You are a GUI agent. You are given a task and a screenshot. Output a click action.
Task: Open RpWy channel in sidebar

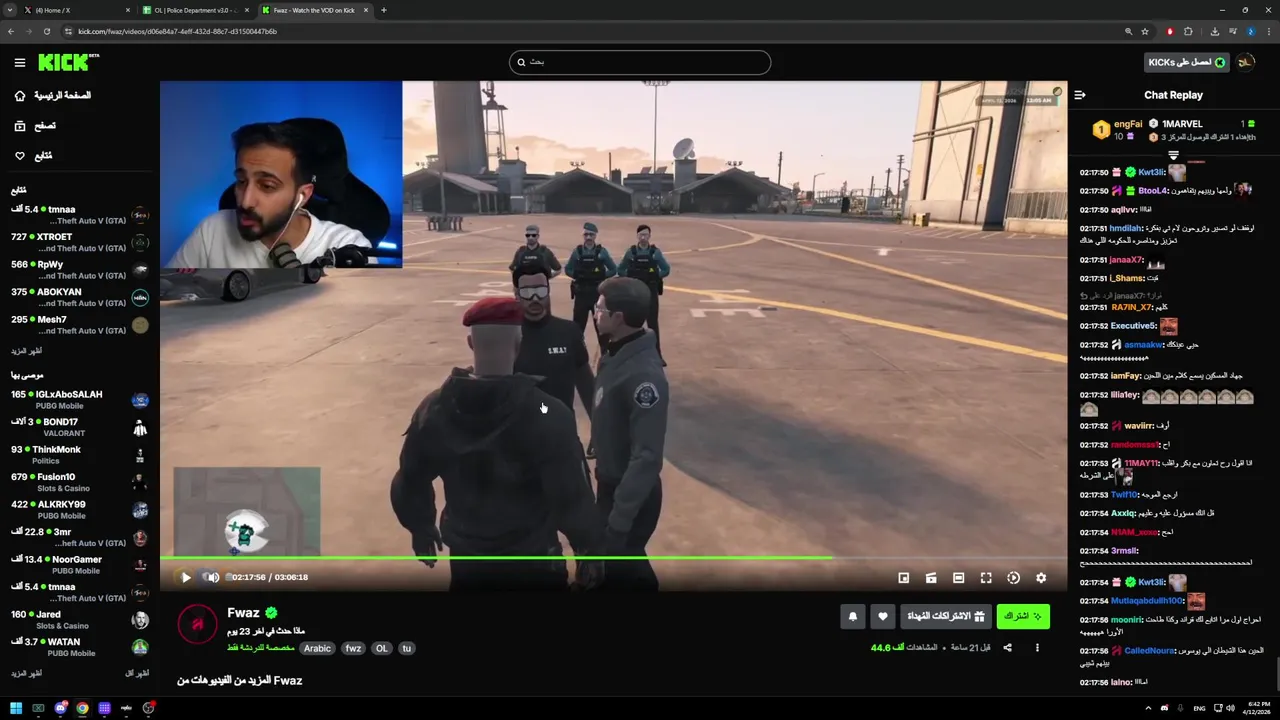(80, 270)
